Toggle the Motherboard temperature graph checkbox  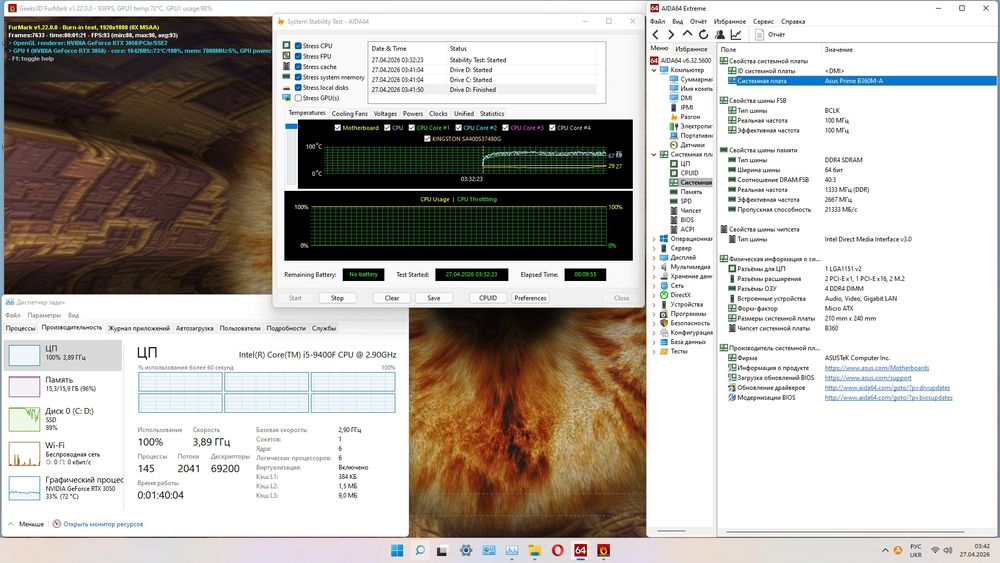coord(337,128)
